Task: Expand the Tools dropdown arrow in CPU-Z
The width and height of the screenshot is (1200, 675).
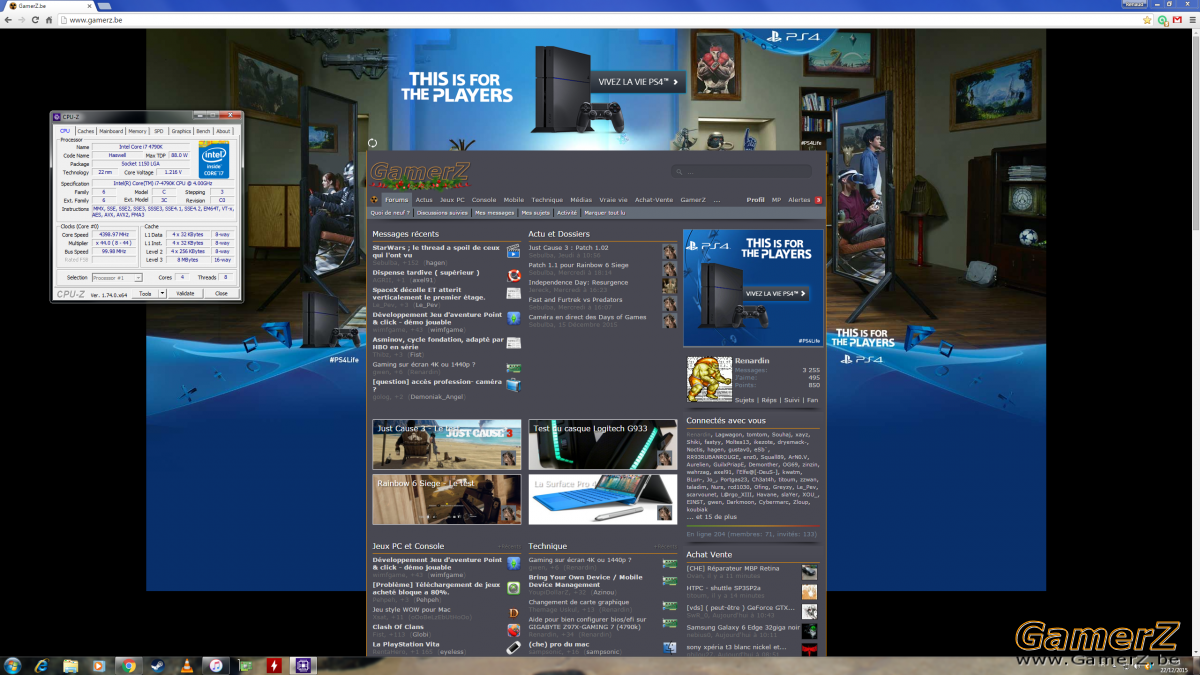Action: click(161, 294)
